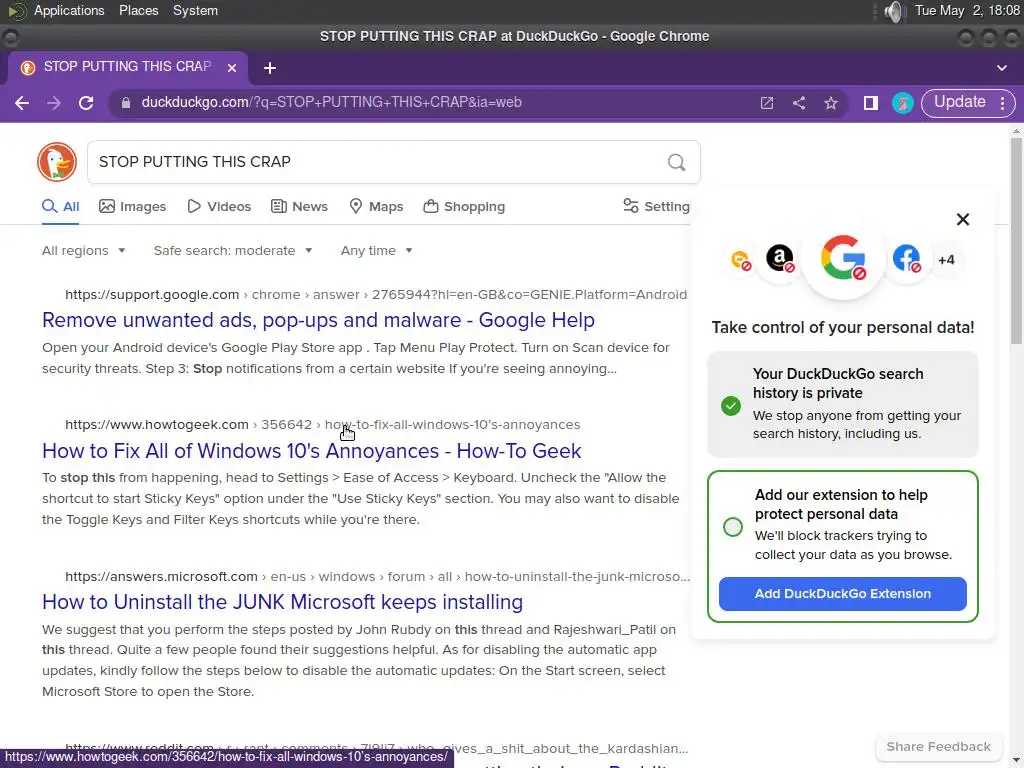The width and height of the screenshot is (1024, 768).
Task: Switch to the News tab
Action: (x=299, y=206)
